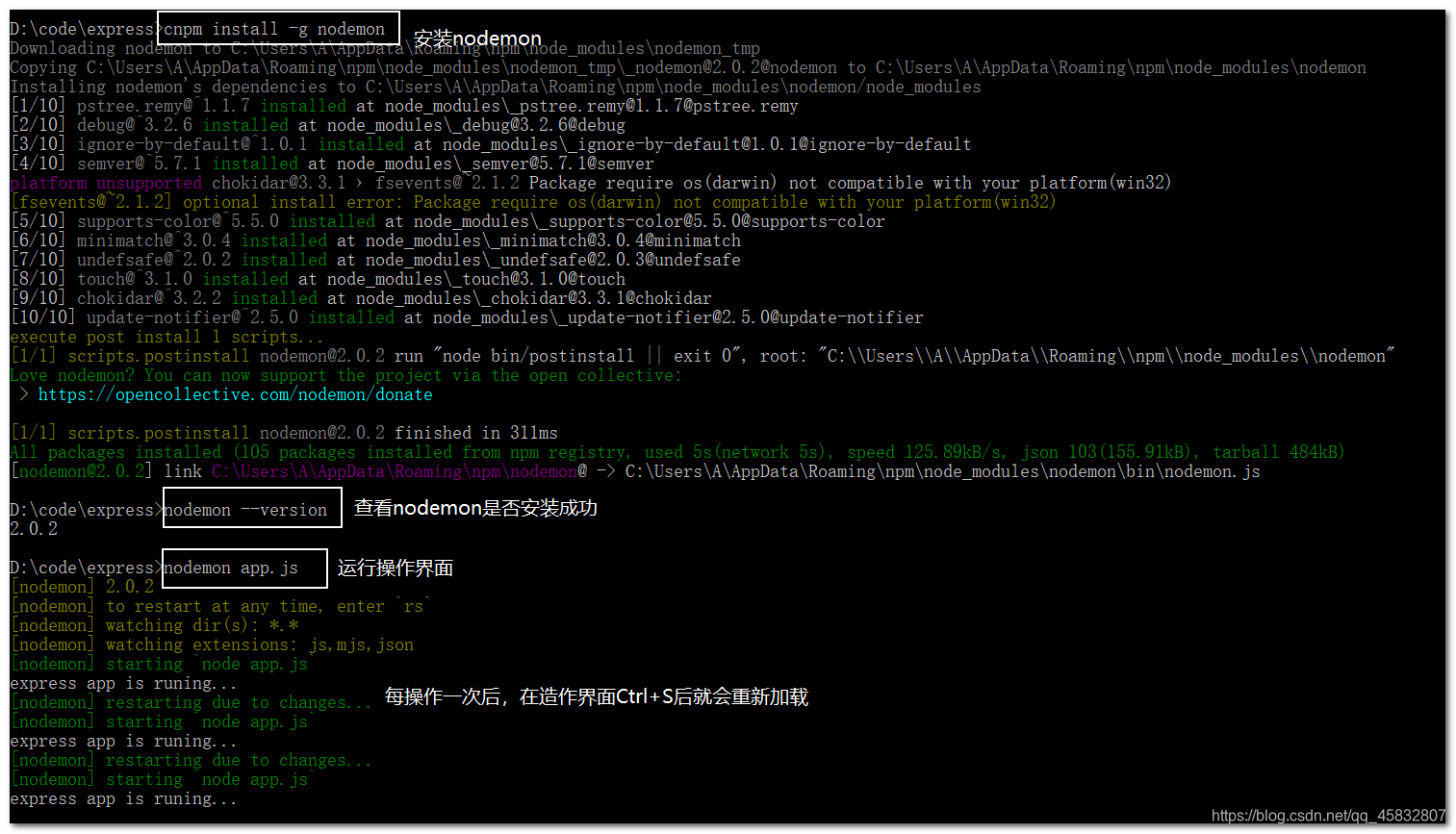Click the '[4/10] semver@^5.7.1' install line
Viewport: 1456px width, 834px height.
332,164
